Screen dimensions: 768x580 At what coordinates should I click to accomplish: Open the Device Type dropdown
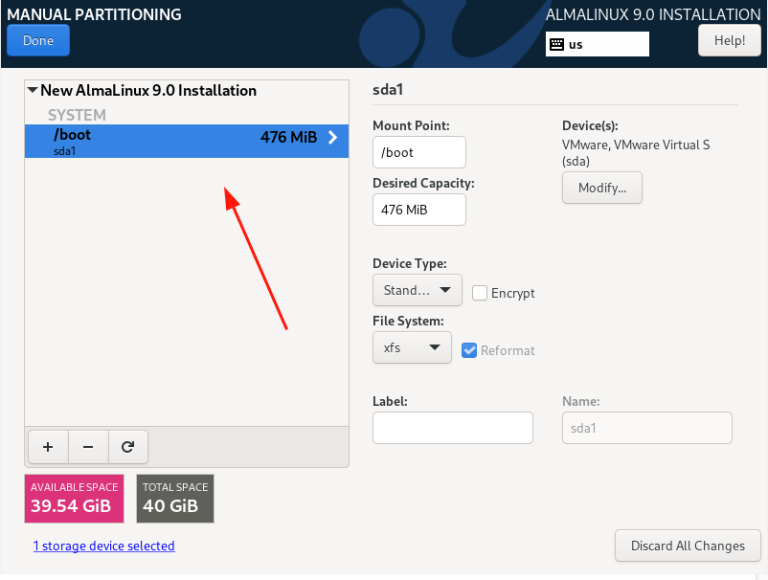(417, 290)
